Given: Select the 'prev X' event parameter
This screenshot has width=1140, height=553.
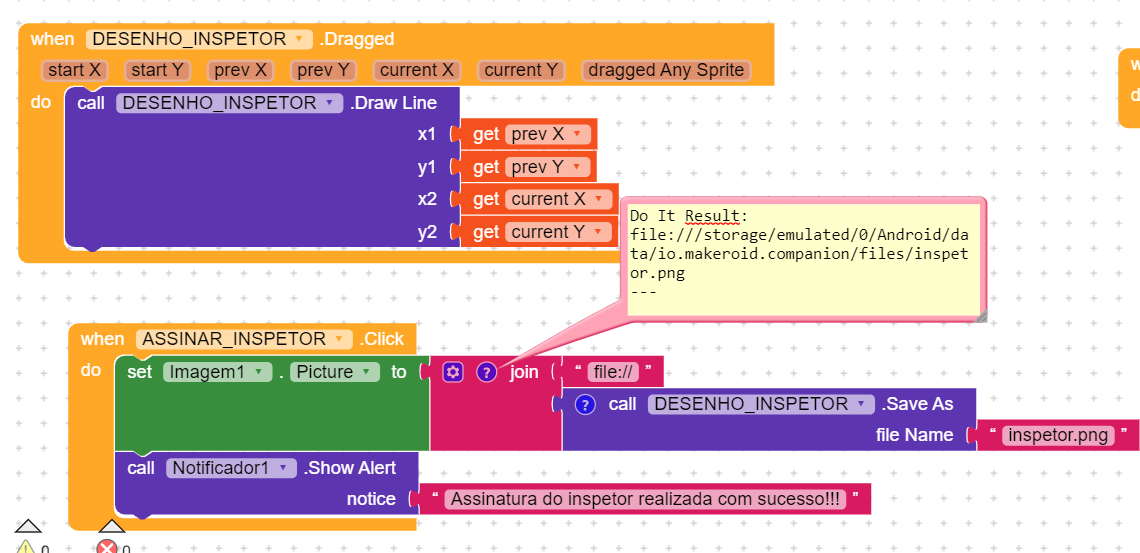Looking at the screenshot, I should 241,70.
